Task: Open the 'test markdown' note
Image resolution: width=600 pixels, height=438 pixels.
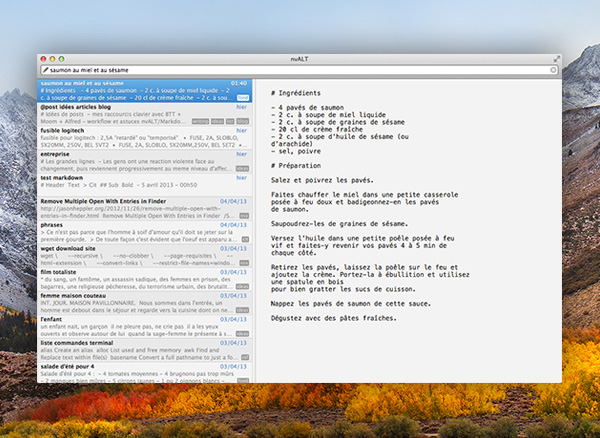Action: point(145,185)
